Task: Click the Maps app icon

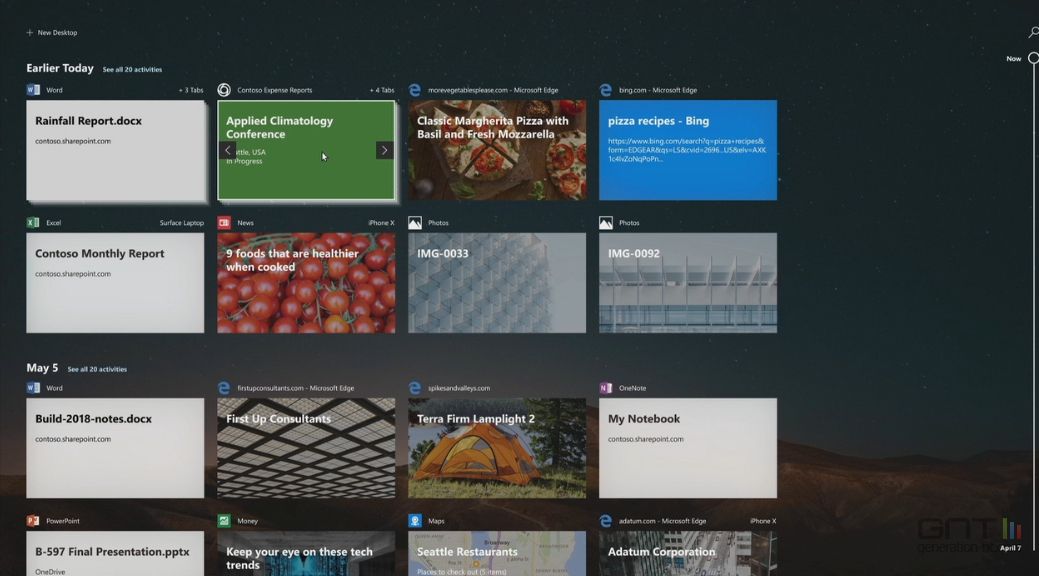Action: tap(415, 521)
